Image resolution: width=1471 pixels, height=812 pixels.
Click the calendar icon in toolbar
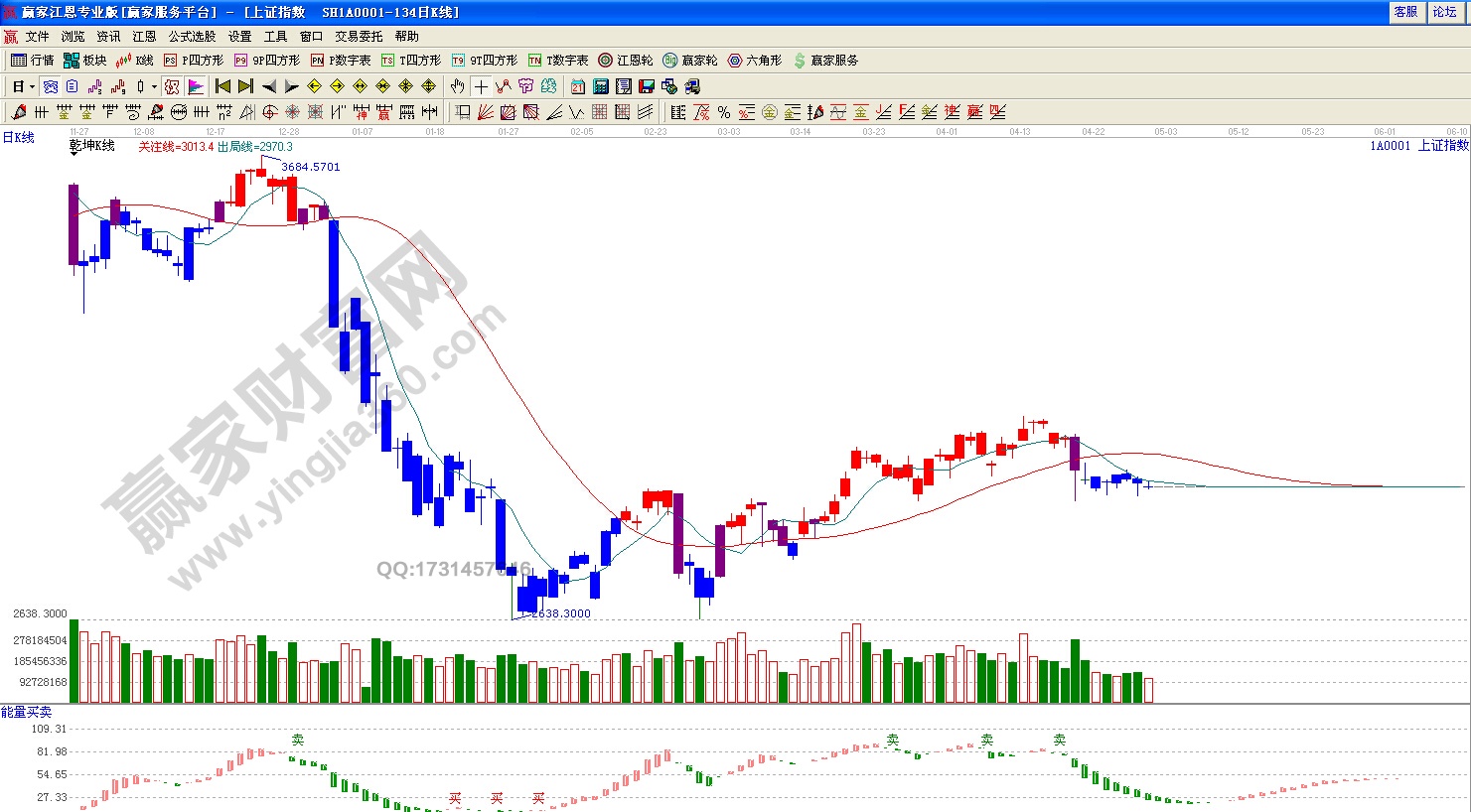click(x=578, y=86)
